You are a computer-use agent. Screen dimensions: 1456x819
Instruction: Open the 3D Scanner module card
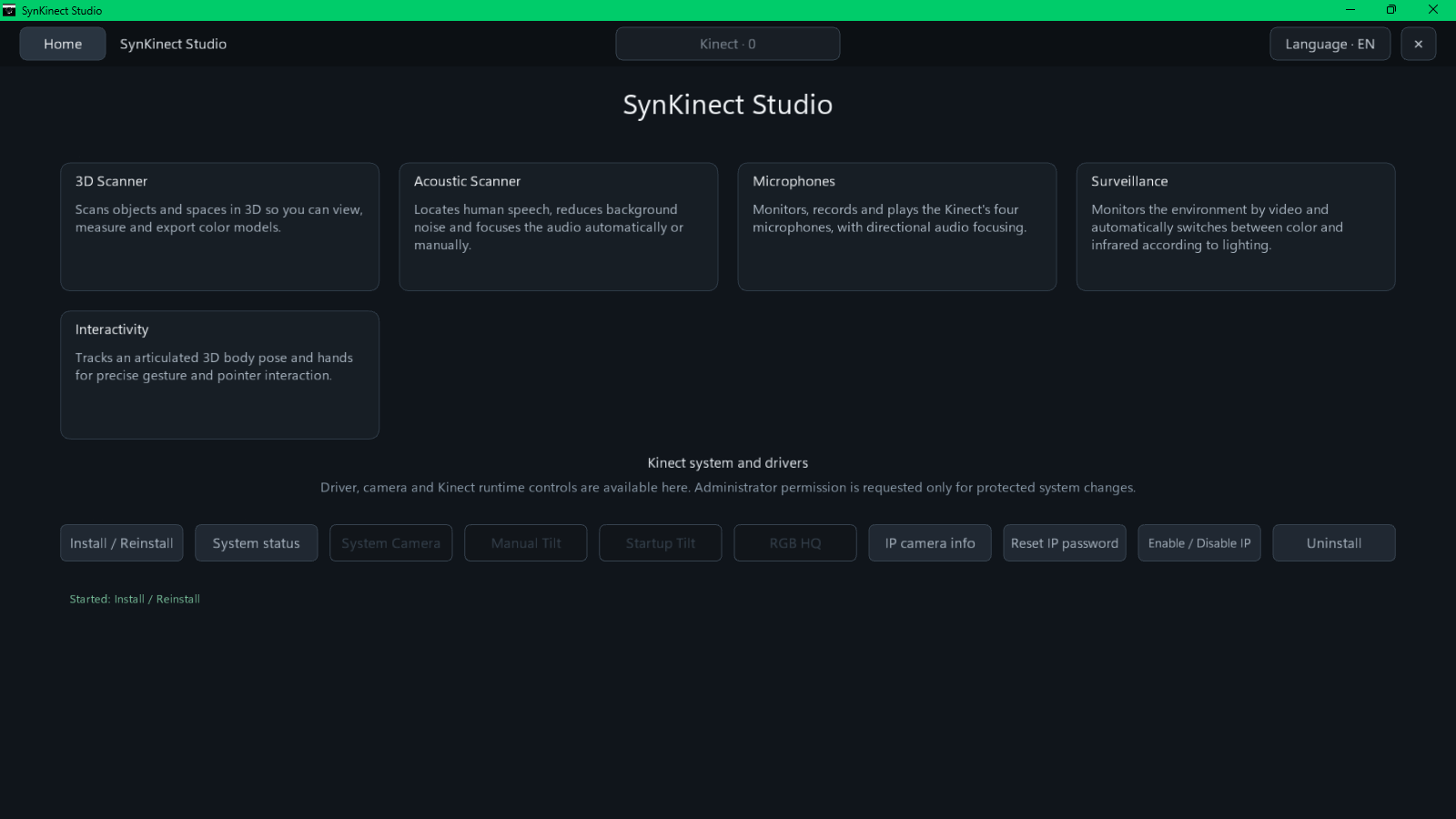(219, 227)
